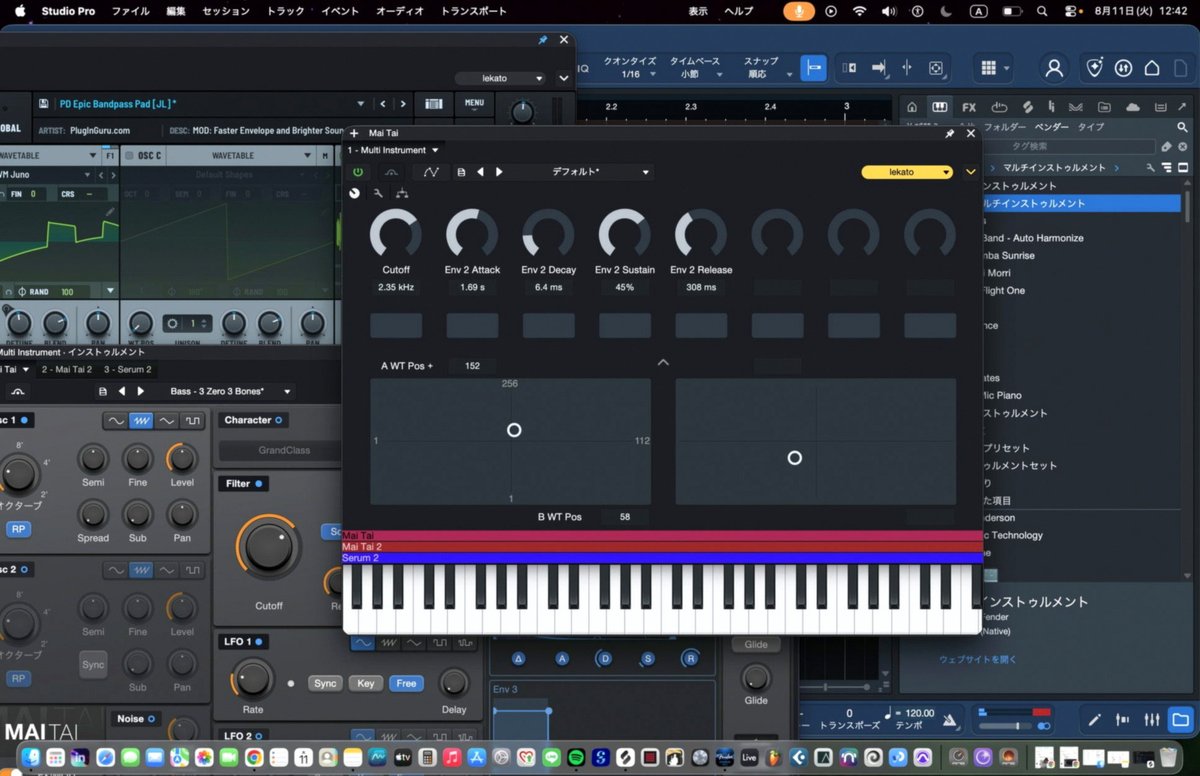The width and height of the screenshot is (1200, 776).
Task: Click the LFO 1 Free button
Action: point(406,683)
